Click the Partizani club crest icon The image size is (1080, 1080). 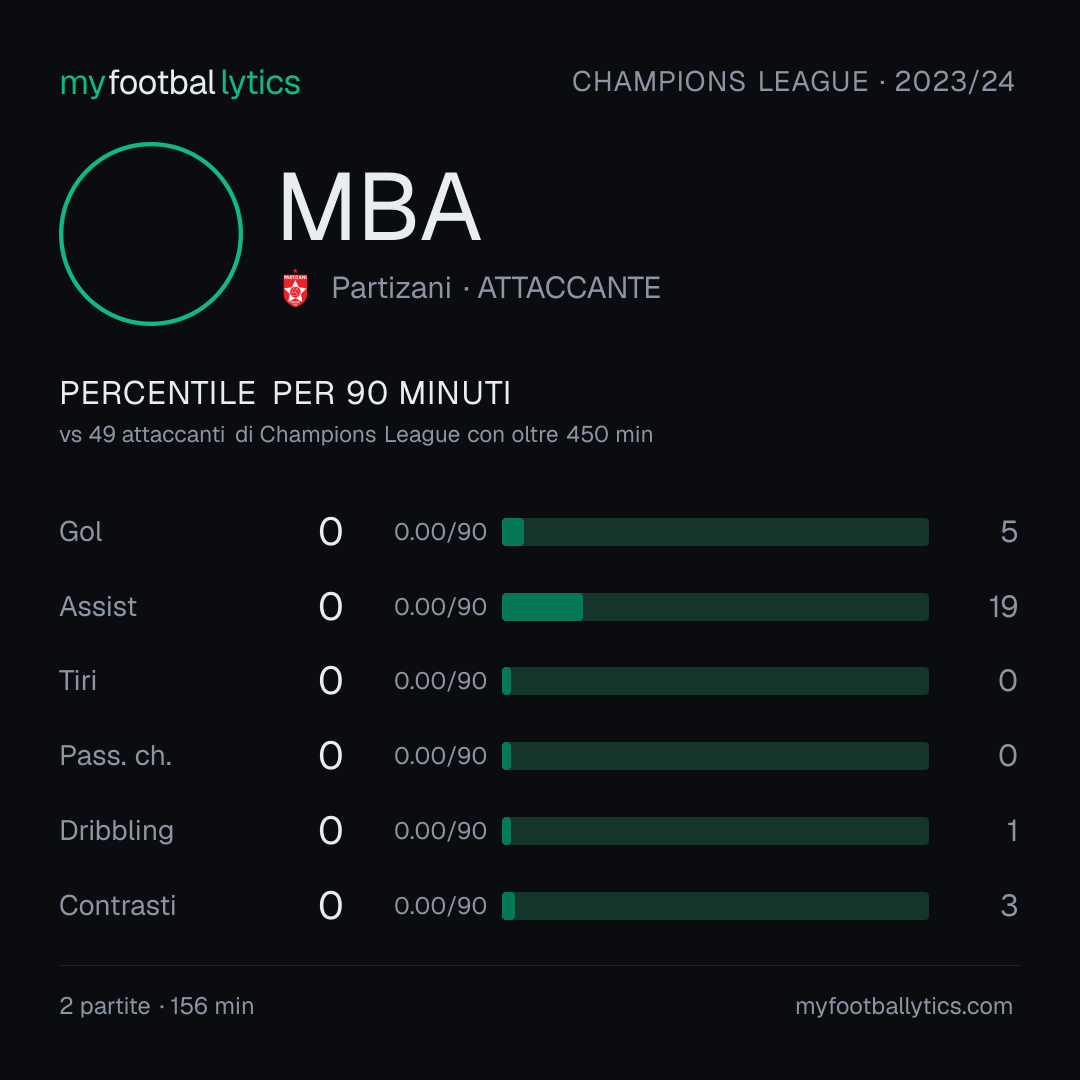point(295,288)
